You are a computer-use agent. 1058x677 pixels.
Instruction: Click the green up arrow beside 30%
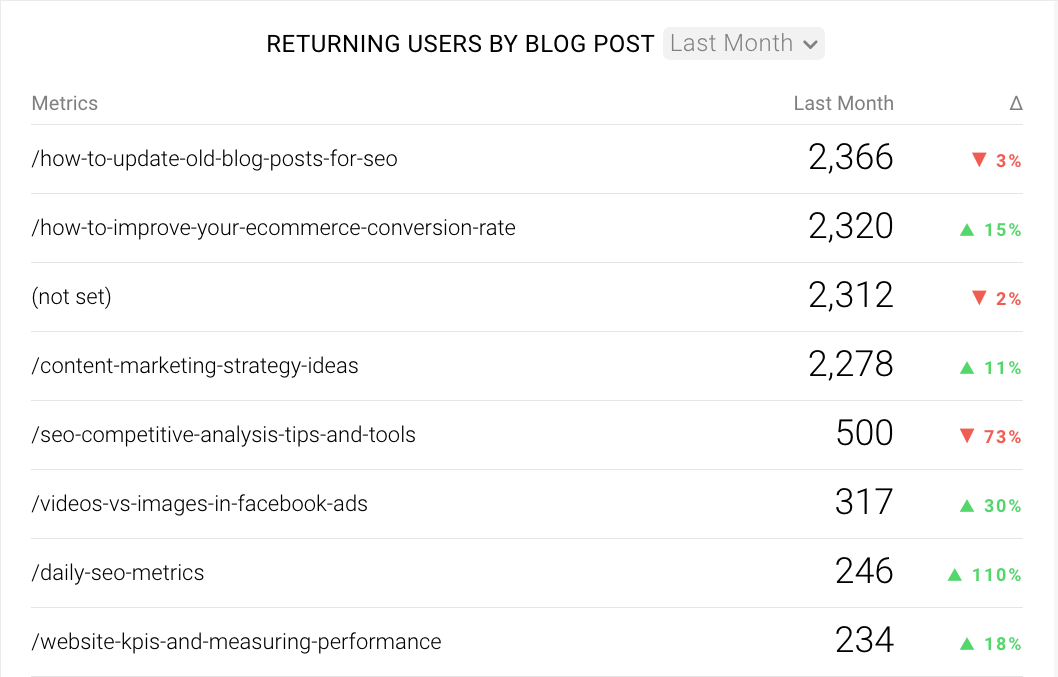tap(967, 506)
